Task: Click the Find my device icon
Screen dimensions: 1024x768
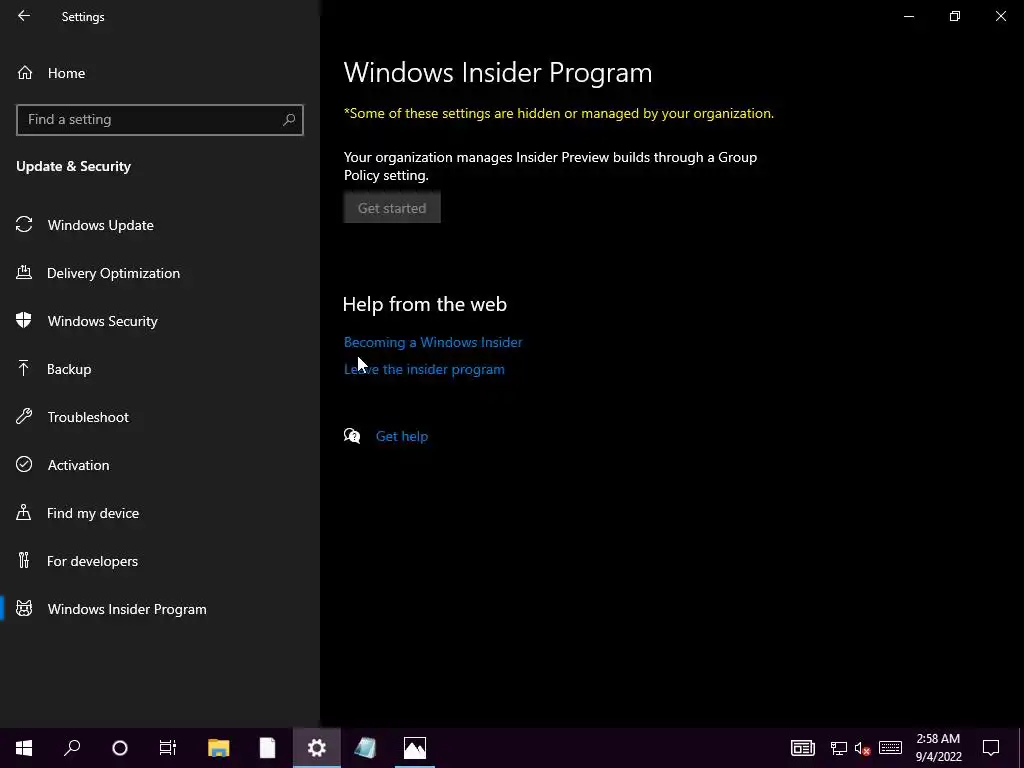Action: coord(24,512)
